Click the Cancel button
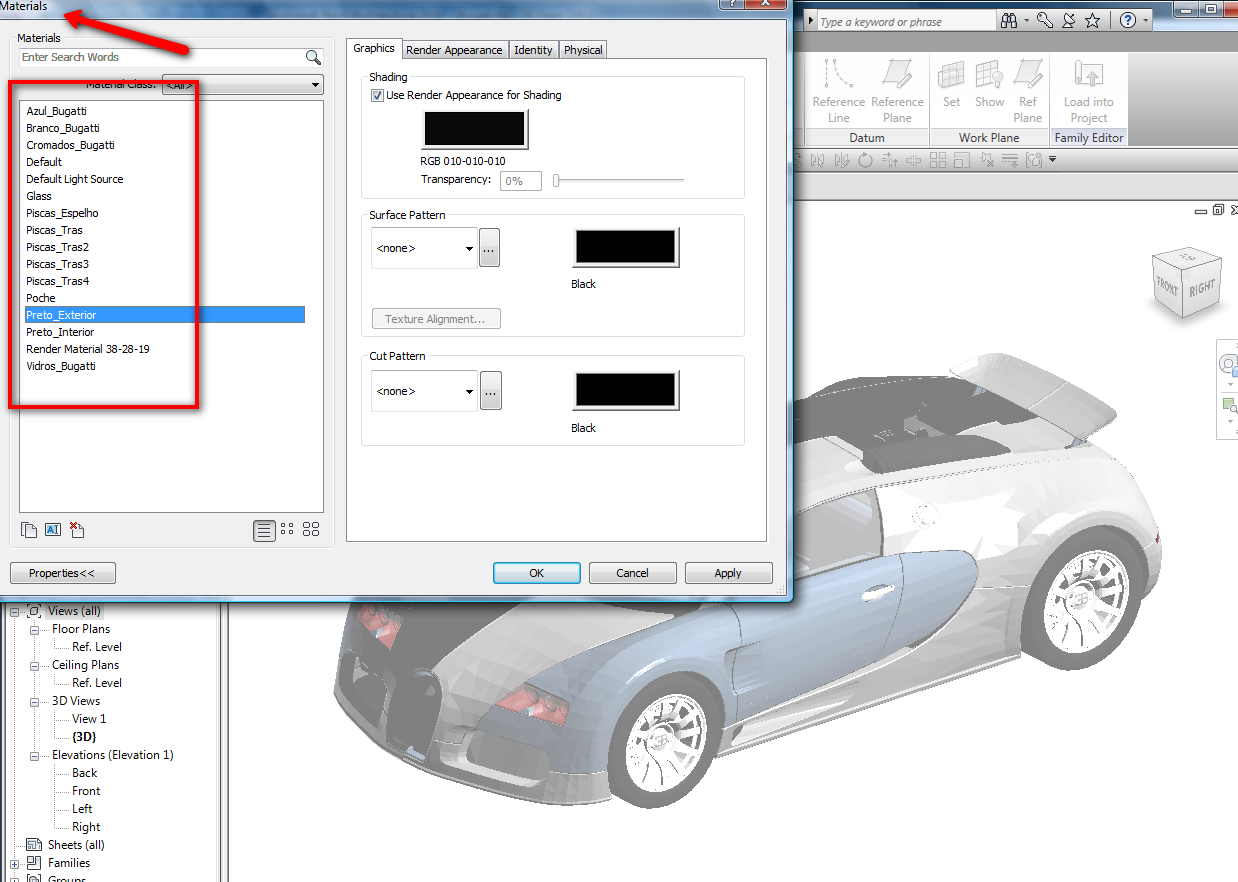 [632, 573]
